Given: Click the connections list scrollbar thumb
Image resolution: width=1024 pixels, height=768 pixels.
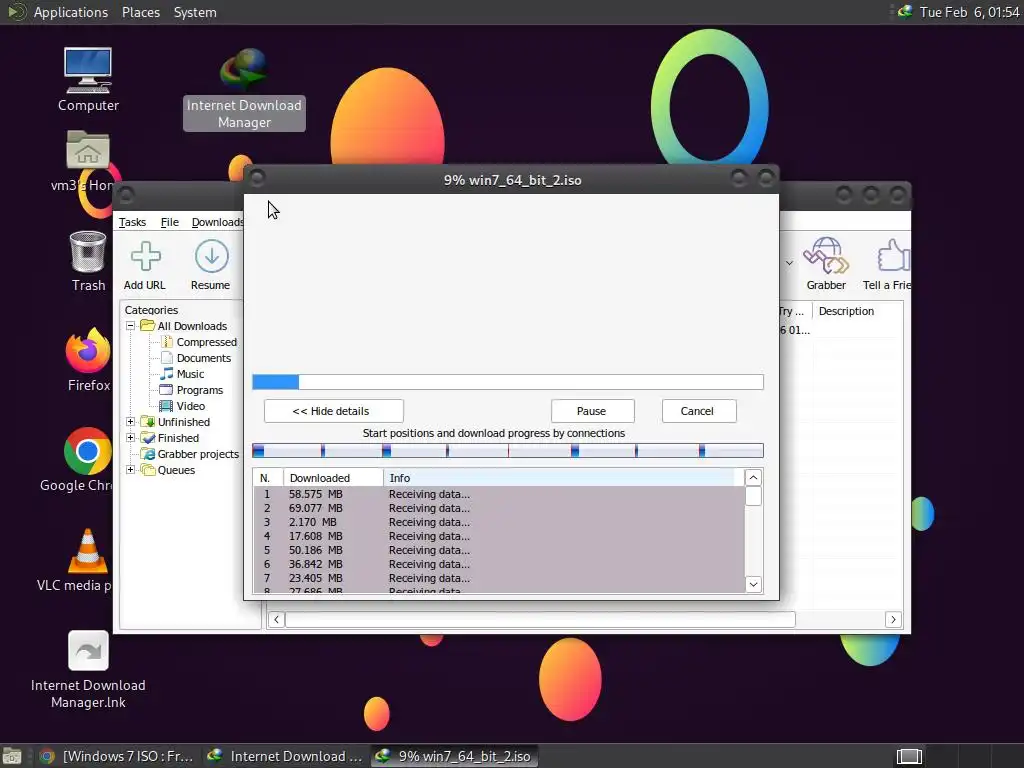Looking at the screenshot, I should 753,496.
